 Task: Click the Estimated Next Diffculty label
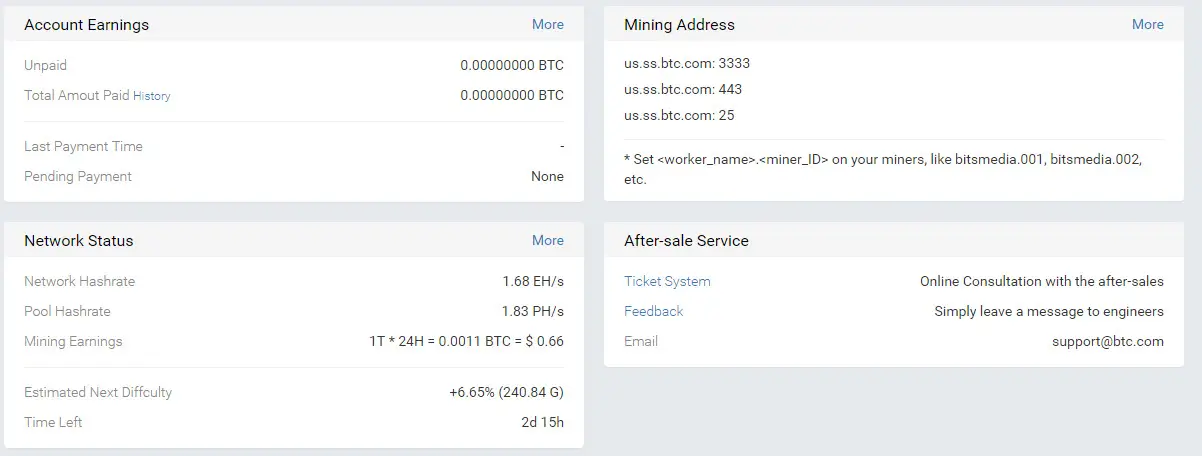(x=98, y=392)
